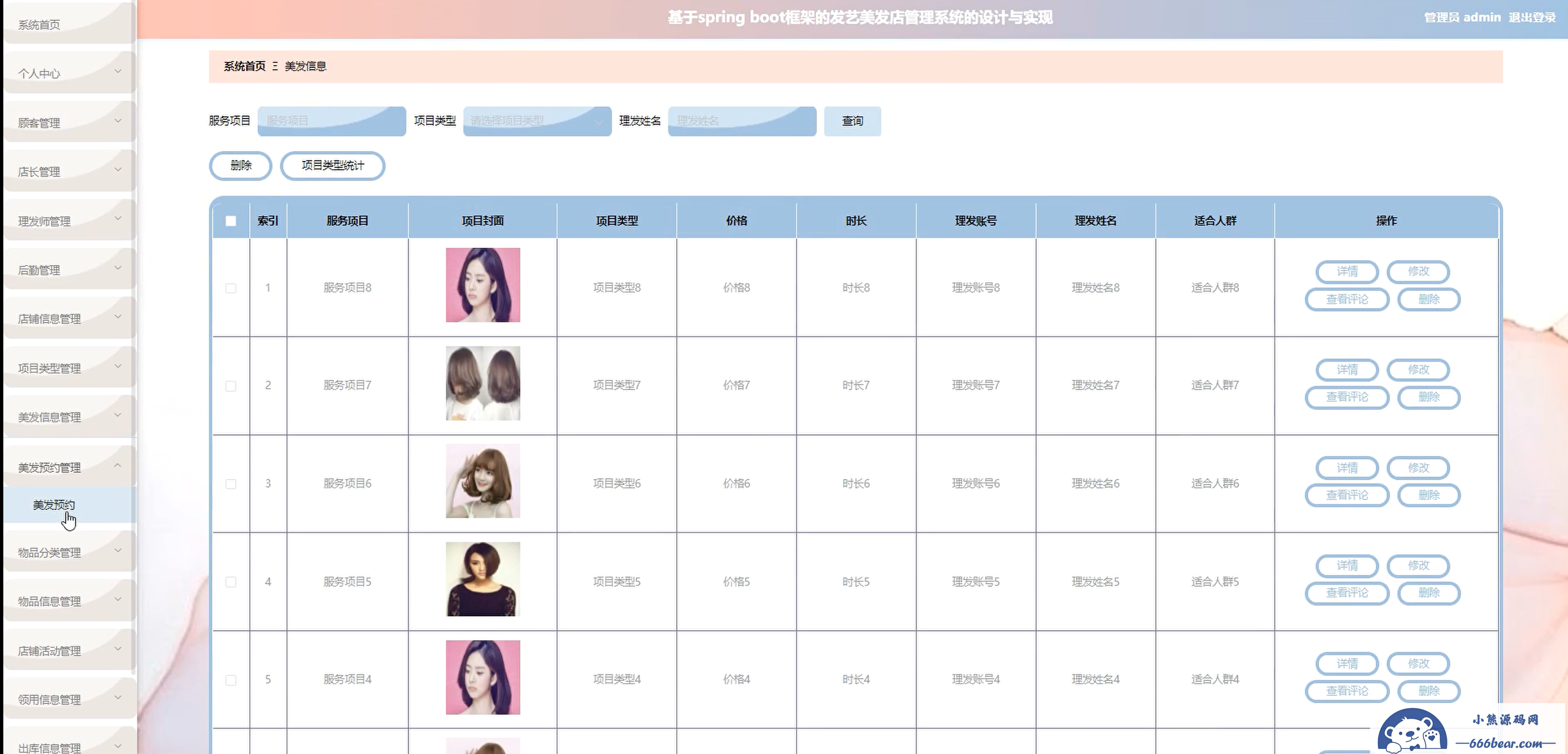1568x754 pixels.
Task: Click 详情 for 服务项目4 row
Action: coord(1347,664)
